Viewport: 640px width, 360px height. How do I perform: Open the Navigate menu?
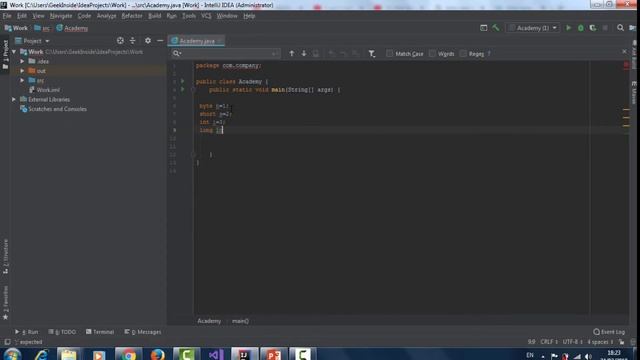(x=61, y=16)
